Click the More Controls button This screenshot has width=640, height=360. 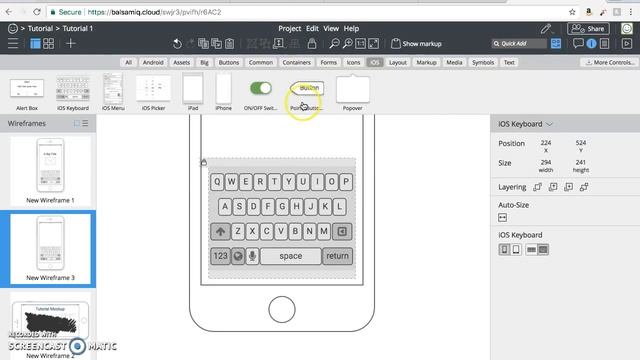click(610, 62)
